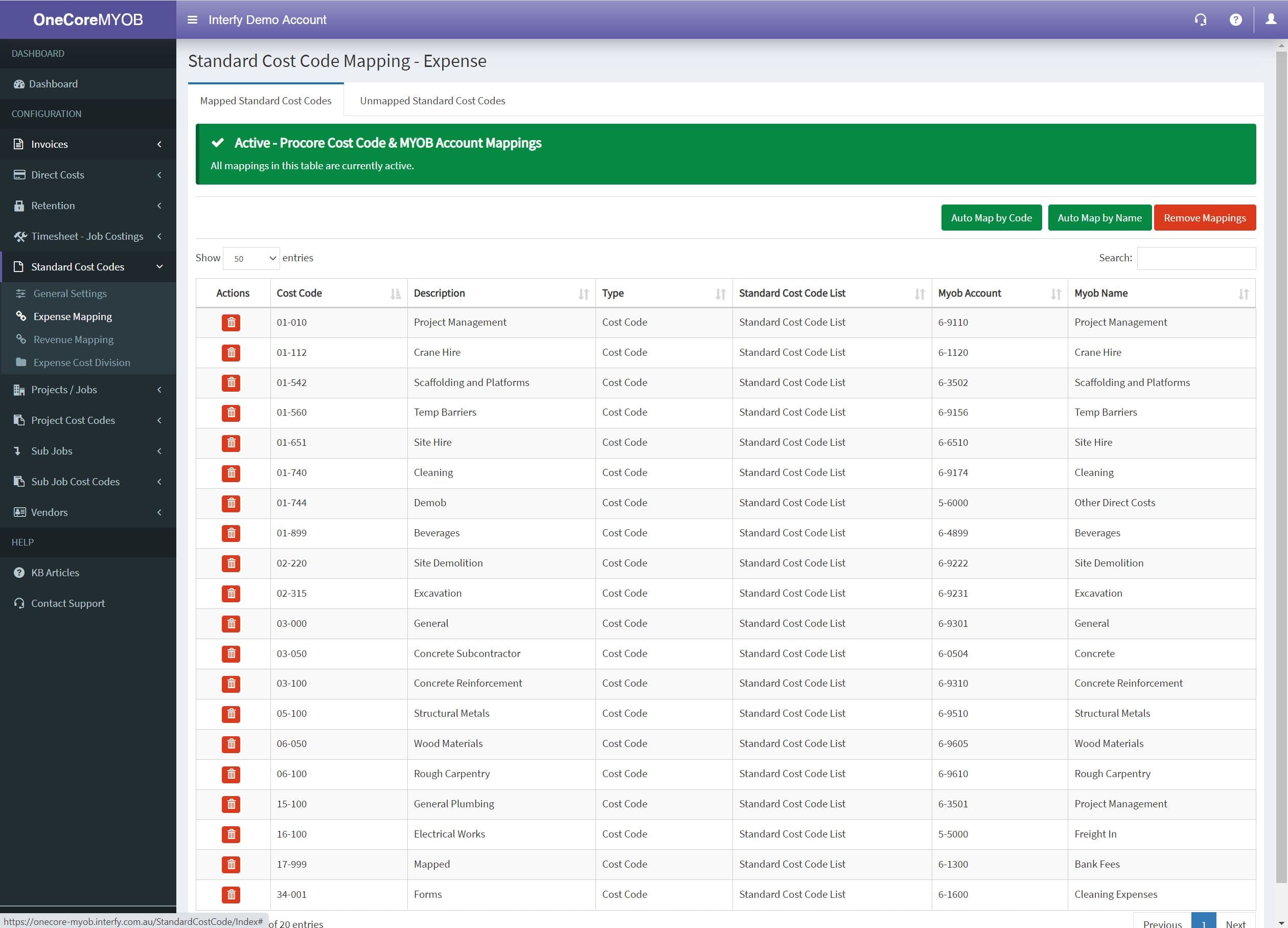Open the help question mark icon
This screenshot has width=1288, height=928.
[x=1235, y=20]
